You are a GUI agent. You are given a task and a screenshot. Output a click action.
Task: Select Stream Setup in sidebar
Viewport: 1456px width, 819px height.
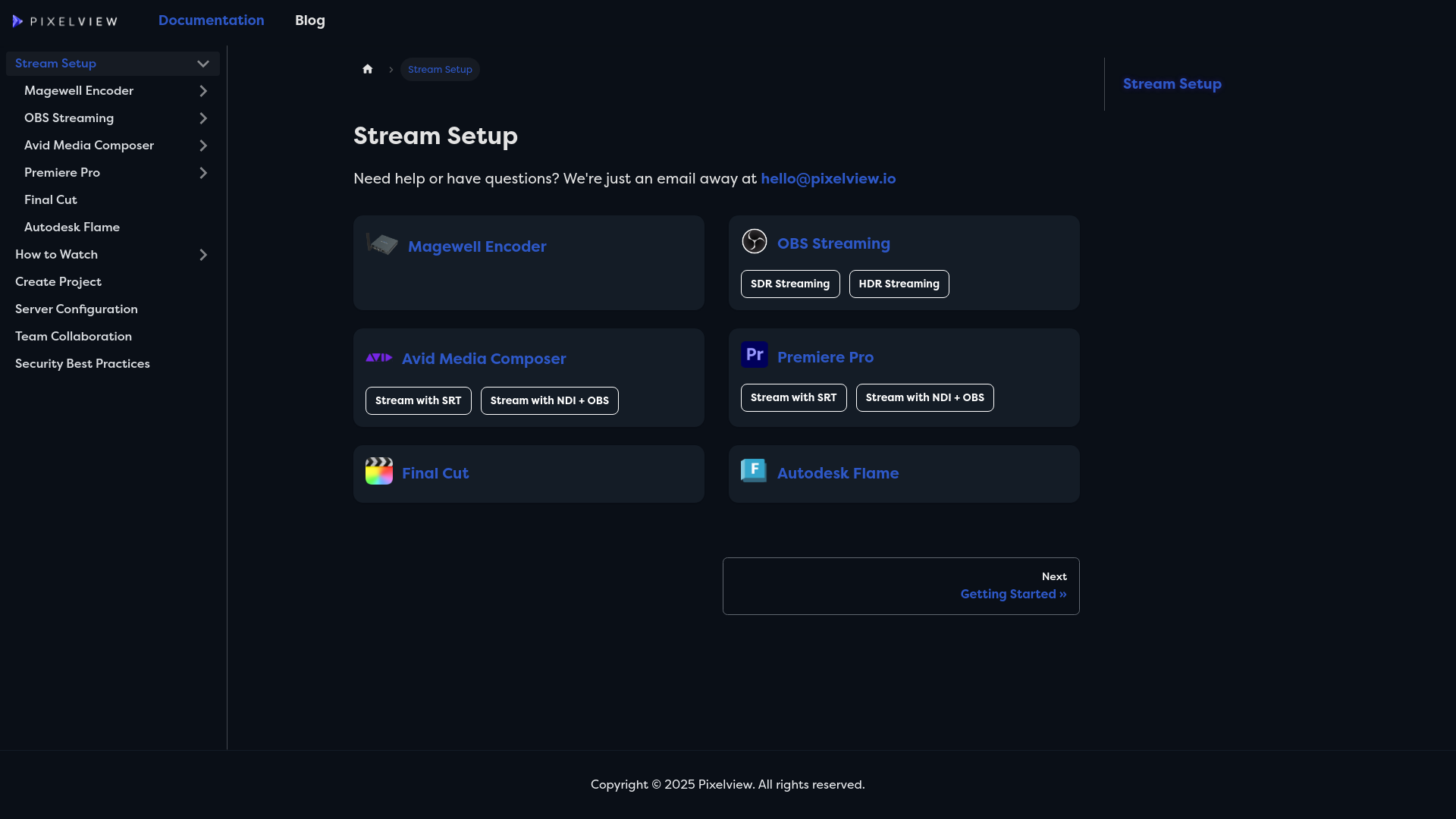pos(55,64)
